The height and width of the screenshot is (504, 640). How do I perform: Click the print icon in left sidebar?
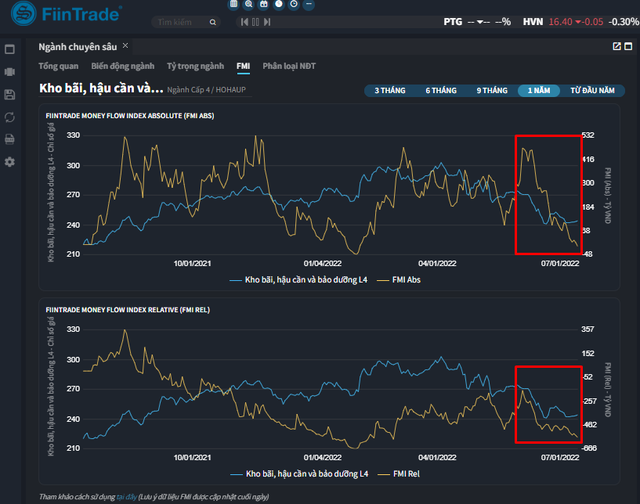pos(10,139)
